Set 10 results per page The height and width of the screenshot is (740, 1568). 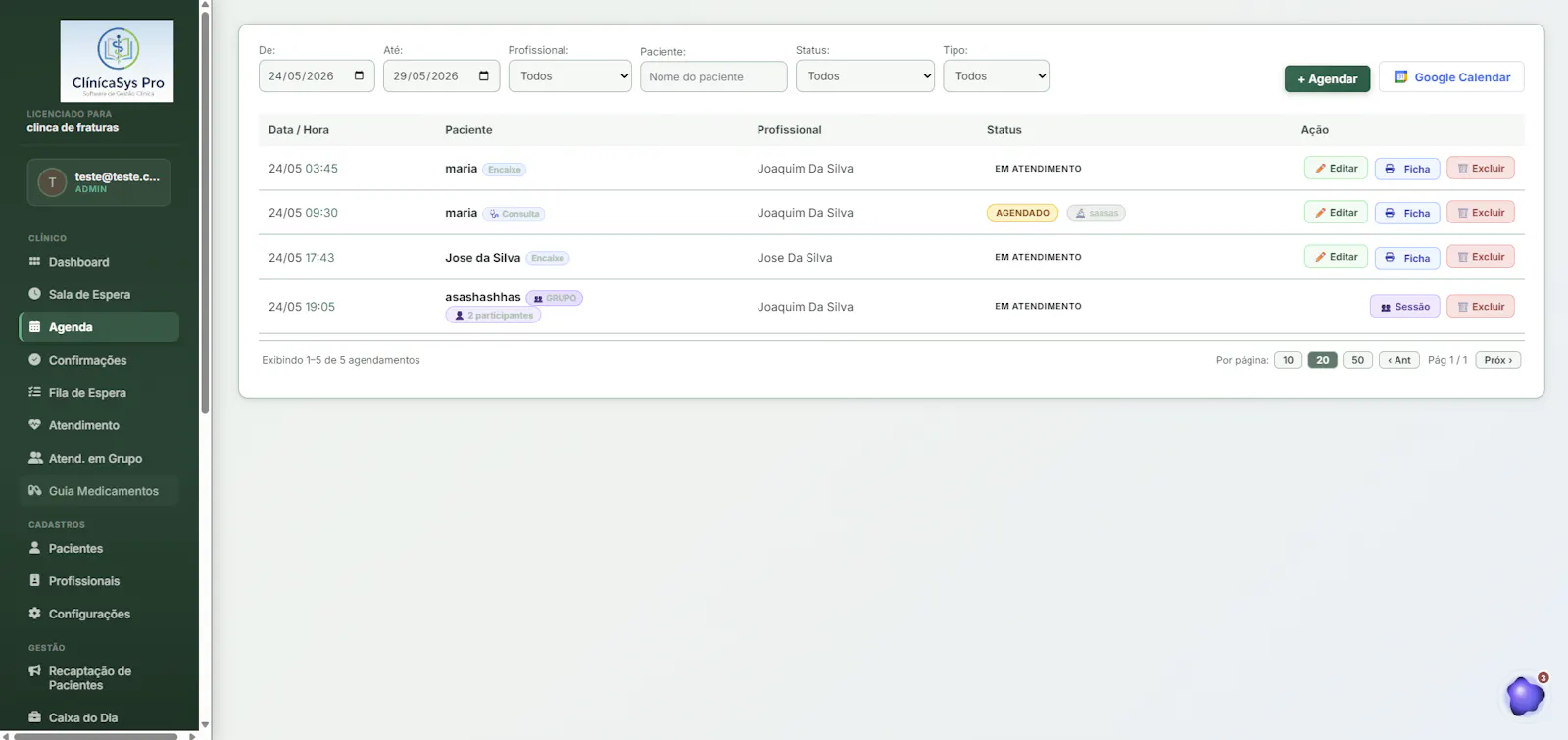point(1288,360)
